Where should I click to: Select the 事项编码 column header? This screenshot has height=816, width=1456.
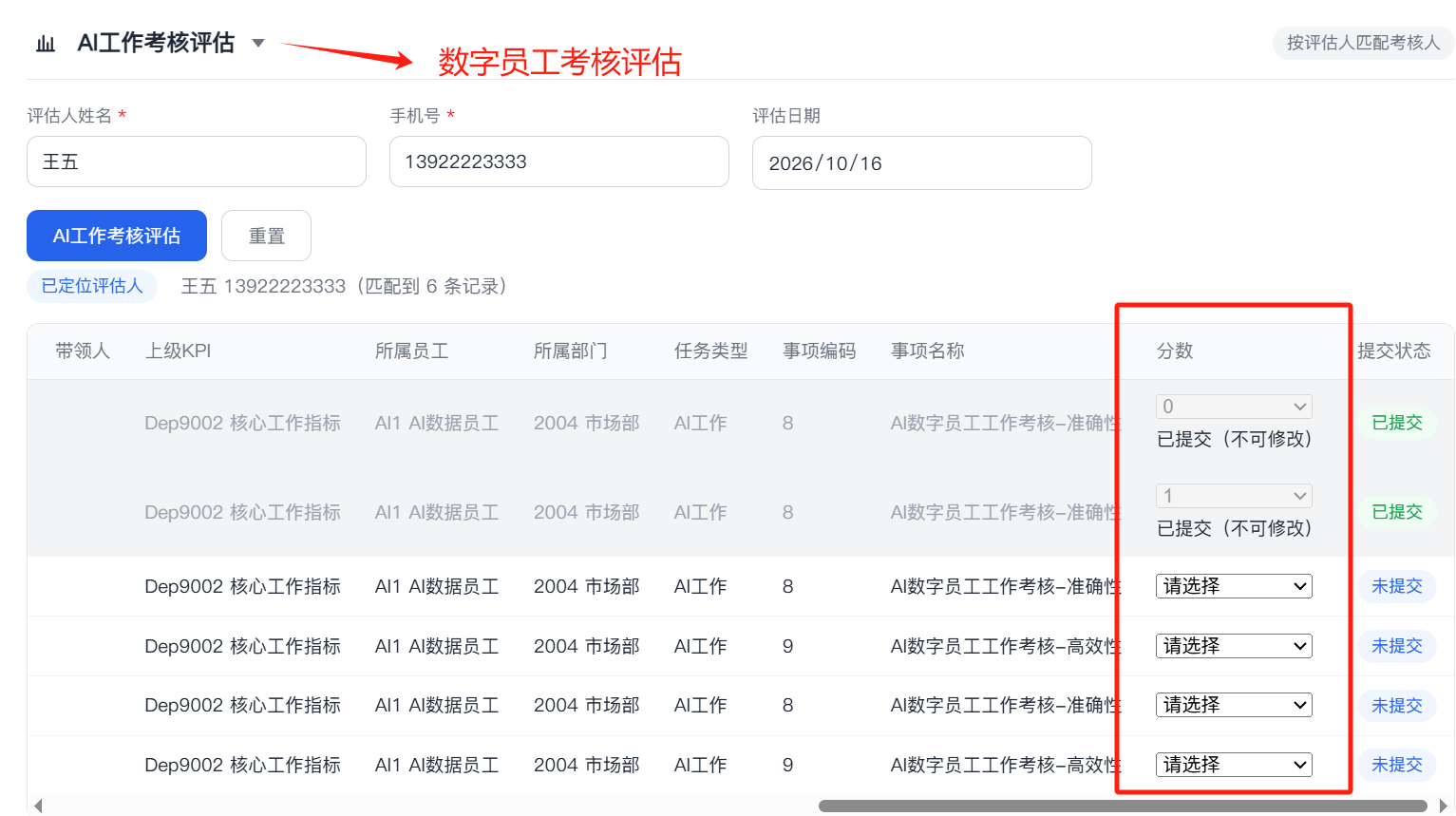click(x=820, y=351)
